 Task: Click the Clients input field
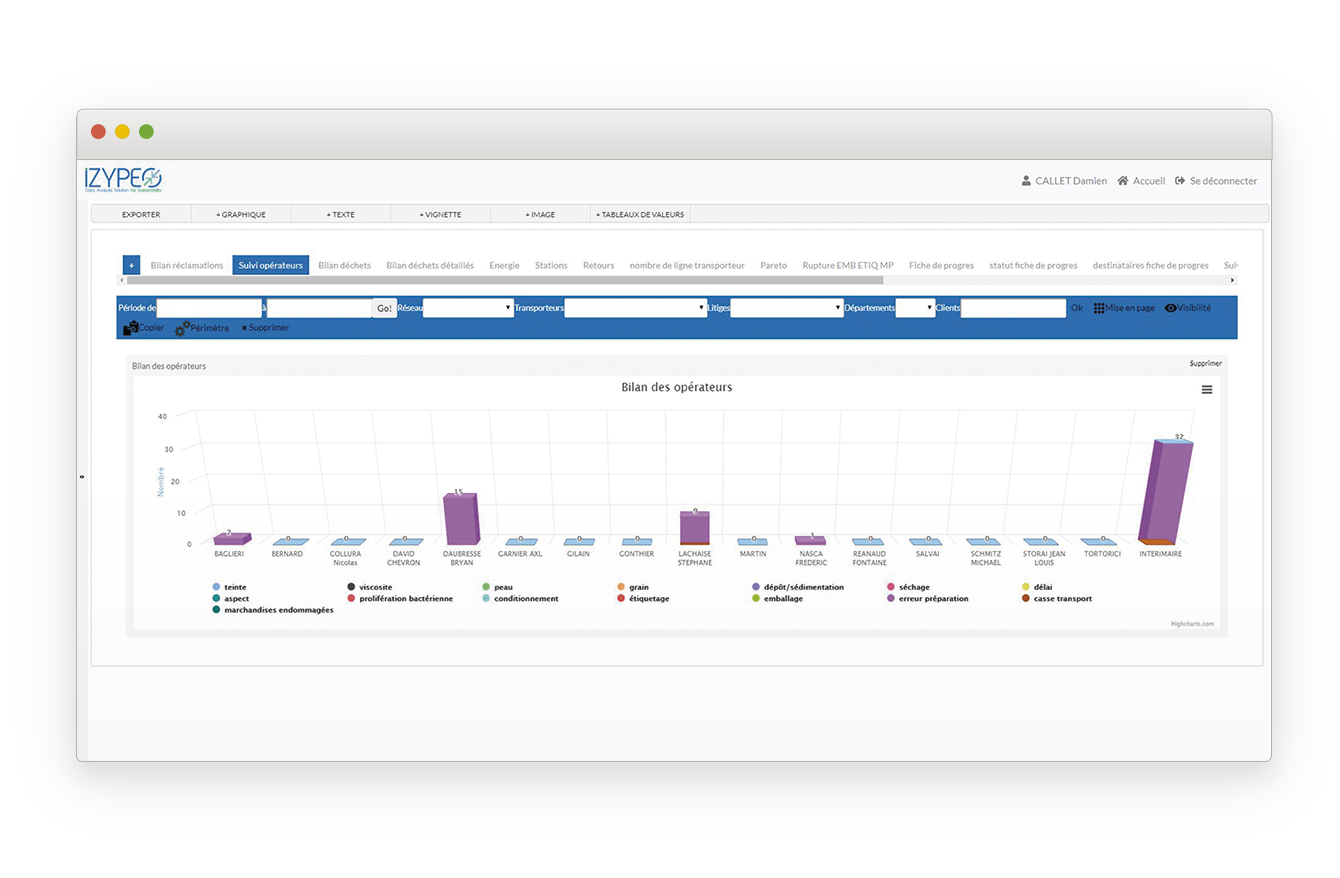point(1013,308)
